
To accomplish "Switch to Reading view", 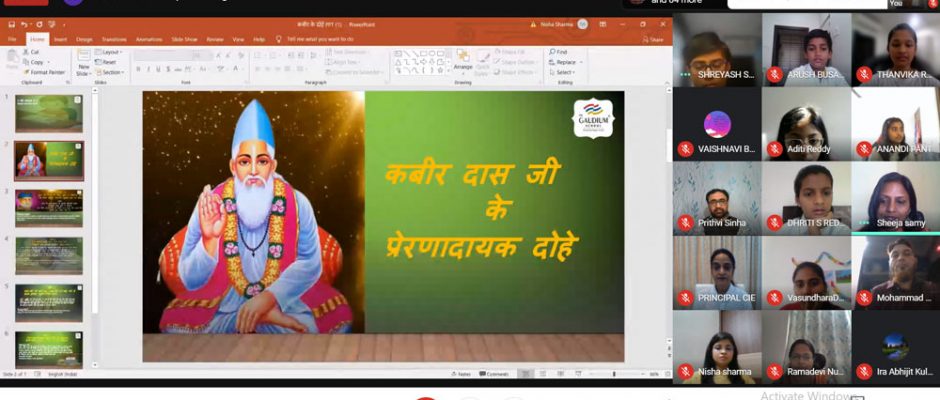I will point(561,374).
